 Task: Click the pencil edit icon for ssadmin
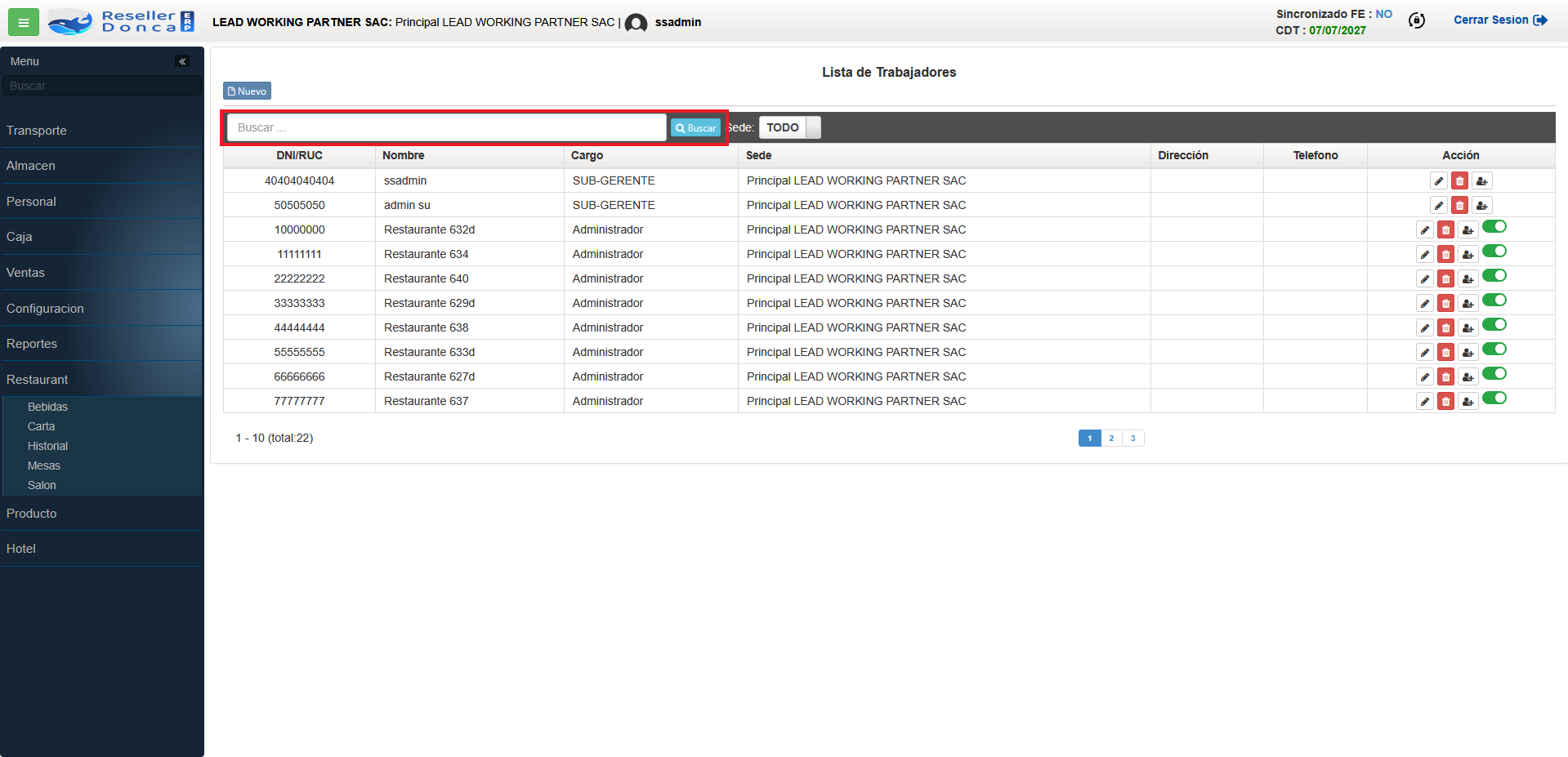tap(1439, 181)
